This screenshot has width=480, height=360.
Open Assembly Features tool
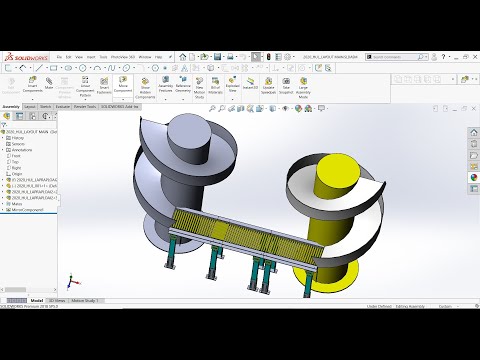pos(165,84)
